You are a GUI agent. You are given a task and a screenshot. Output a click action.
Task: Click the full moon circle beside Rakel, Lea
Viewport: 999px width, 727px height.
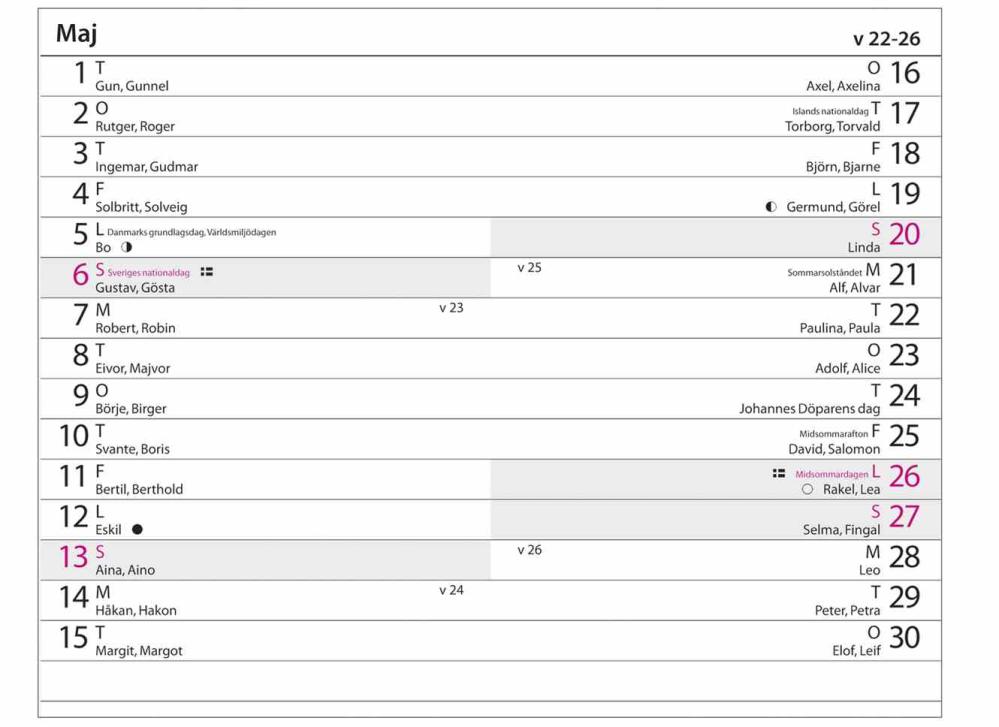click(807, 489)
